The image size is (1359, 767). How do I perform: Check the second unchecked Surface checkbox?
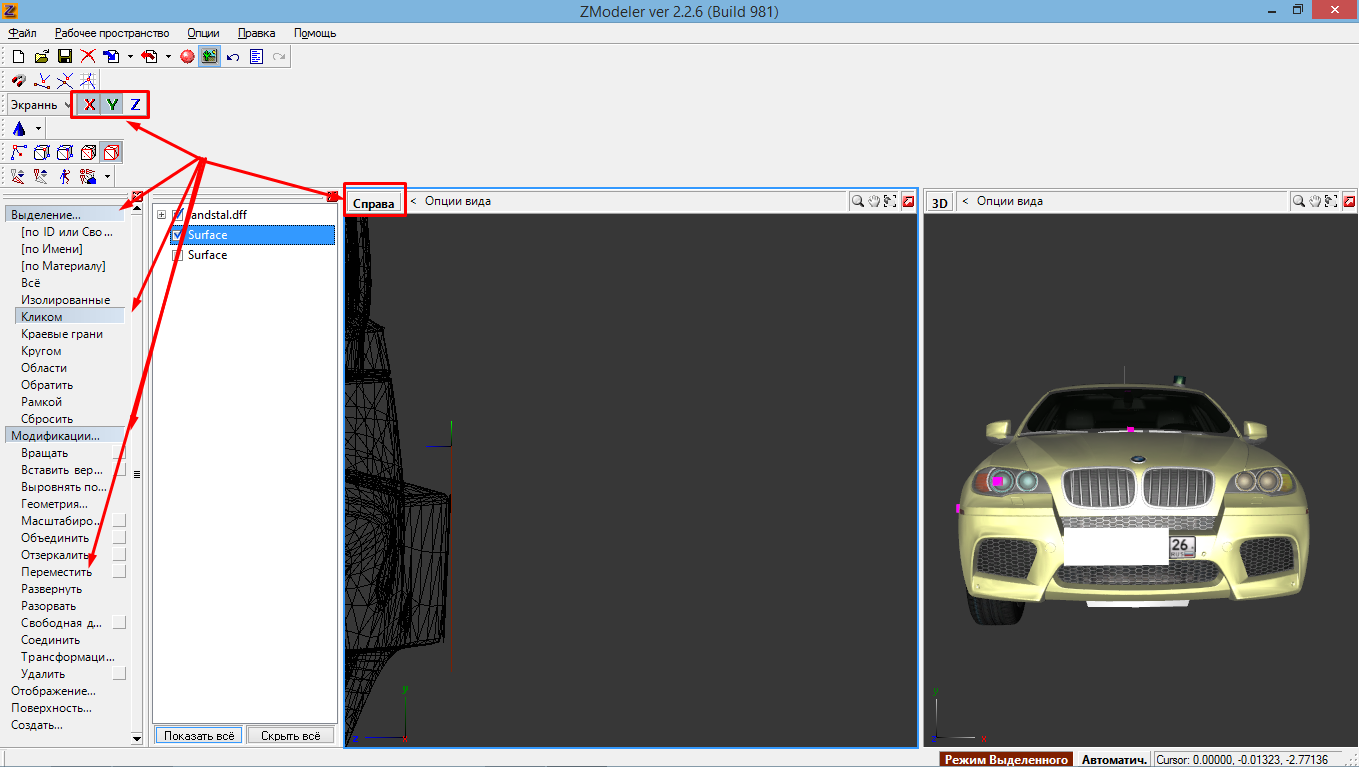click(177, 255)
